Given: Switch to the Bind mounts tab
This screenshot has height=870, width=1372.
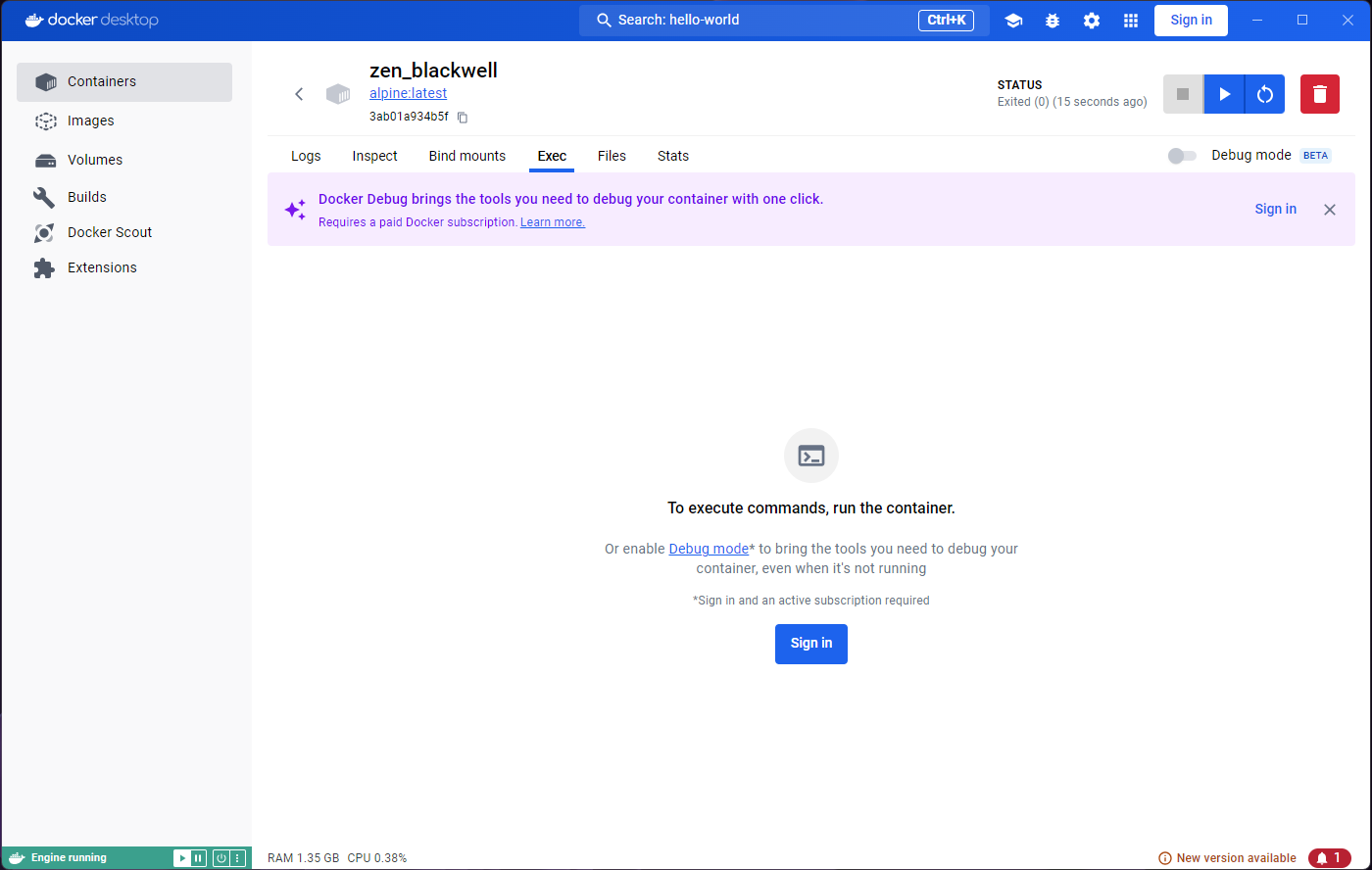Looking at the screenshot, I should tap(467, 156).
